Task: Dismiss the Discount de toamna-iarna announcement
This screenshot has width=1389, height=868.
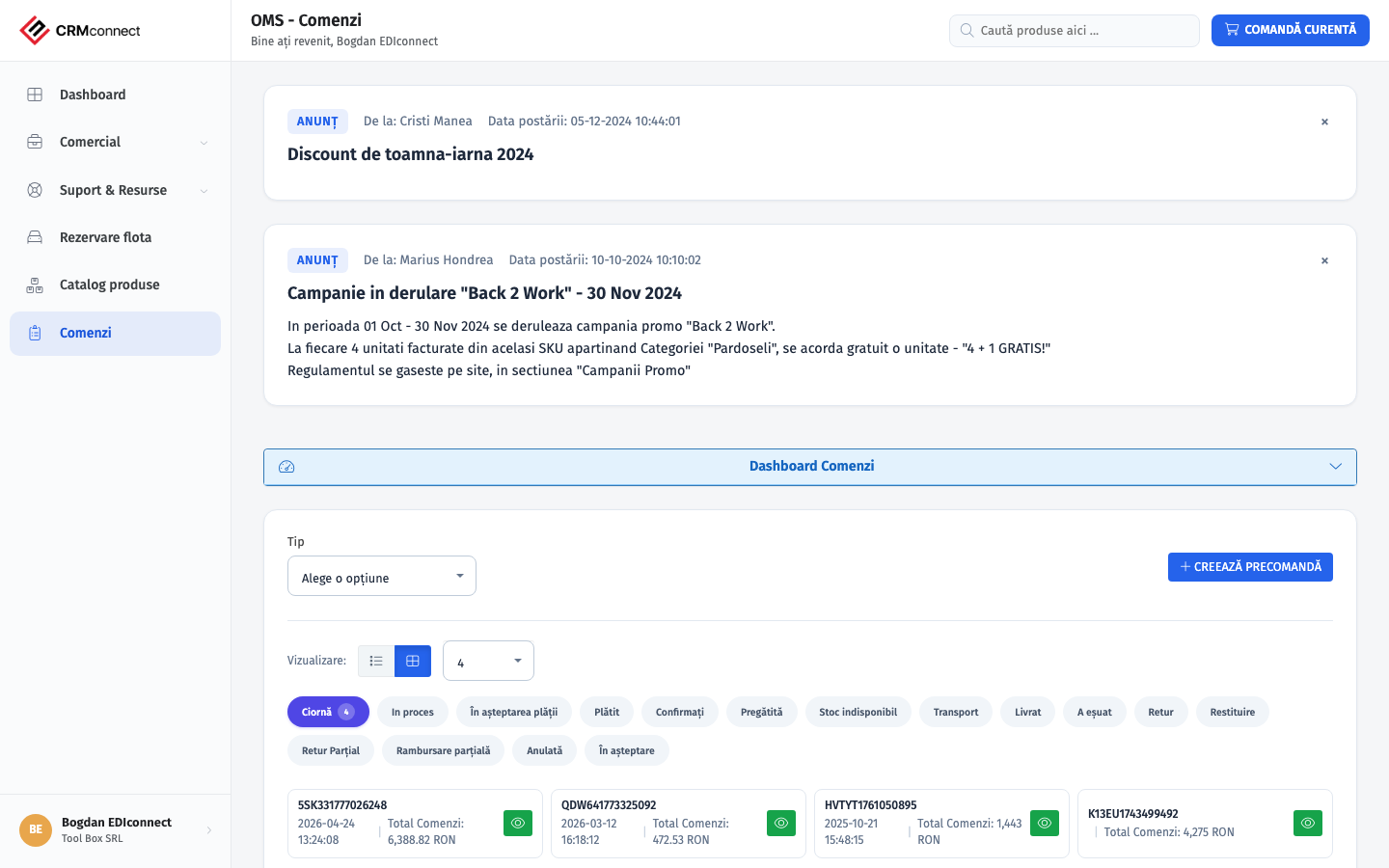Action: point(1324,122)
